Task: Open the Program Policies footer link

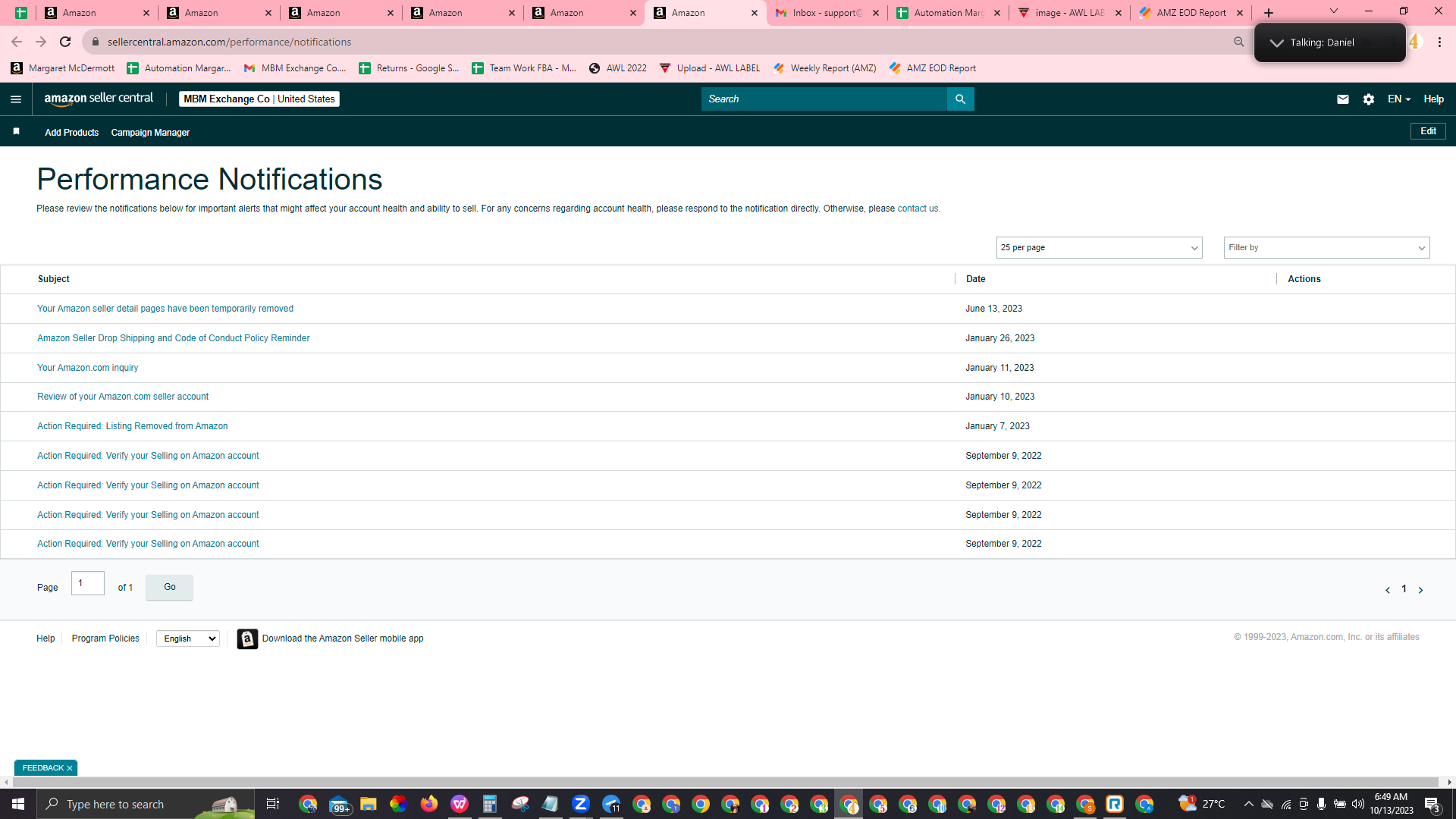Action: pos(105,639)
